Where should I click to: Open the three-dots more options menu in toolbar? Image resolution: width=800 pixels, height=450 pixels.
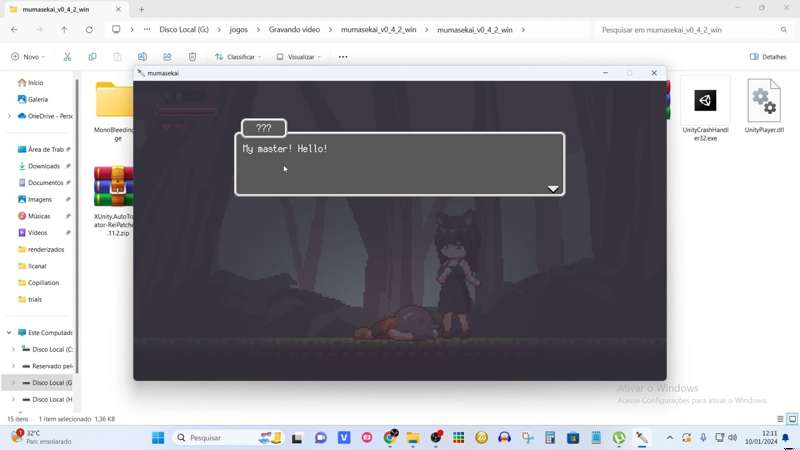click(343, 57)
